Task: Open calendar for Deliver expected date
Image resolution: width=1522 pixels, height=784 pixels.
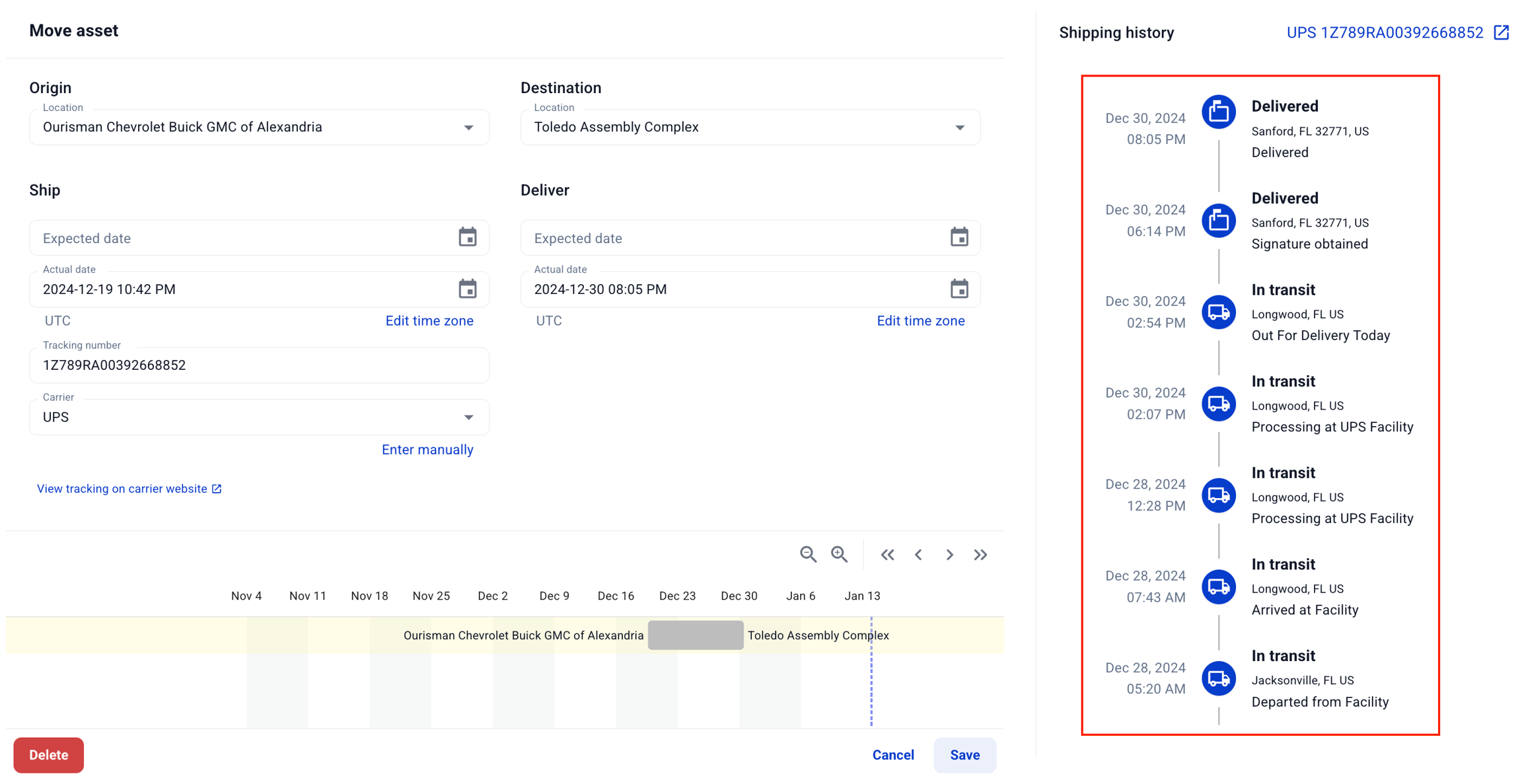Action: (959, 237)
